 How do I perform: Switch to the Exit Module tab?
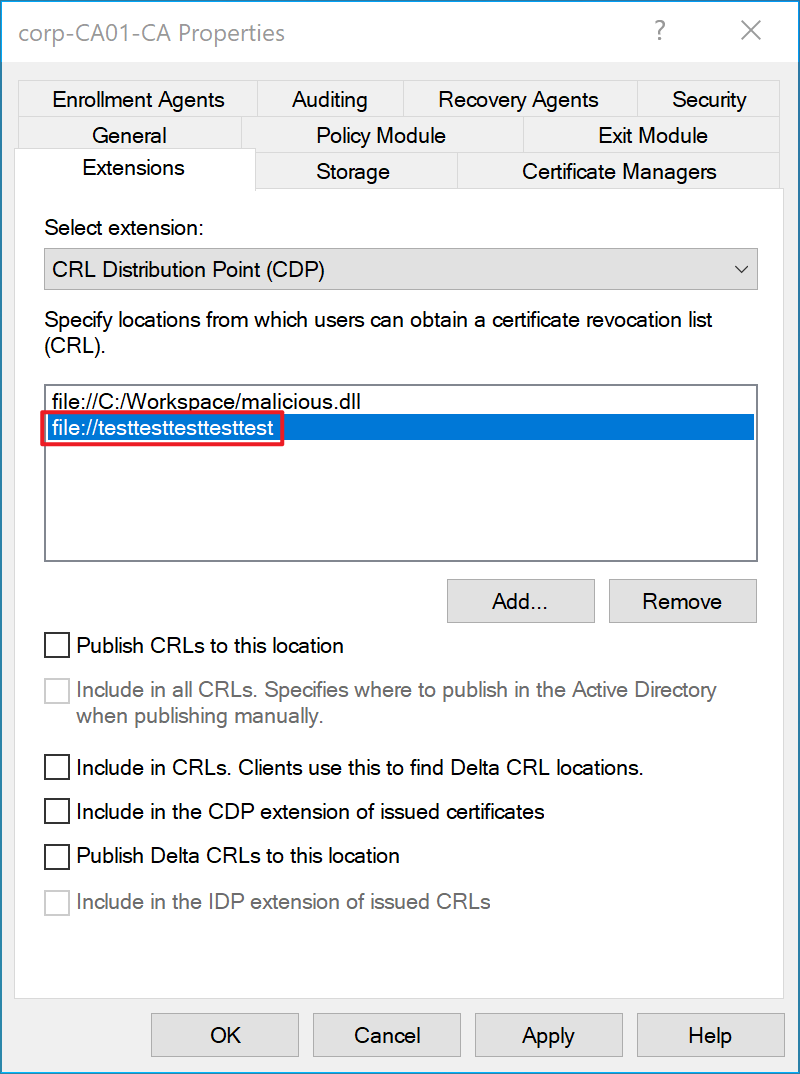[x=652, y=135]
